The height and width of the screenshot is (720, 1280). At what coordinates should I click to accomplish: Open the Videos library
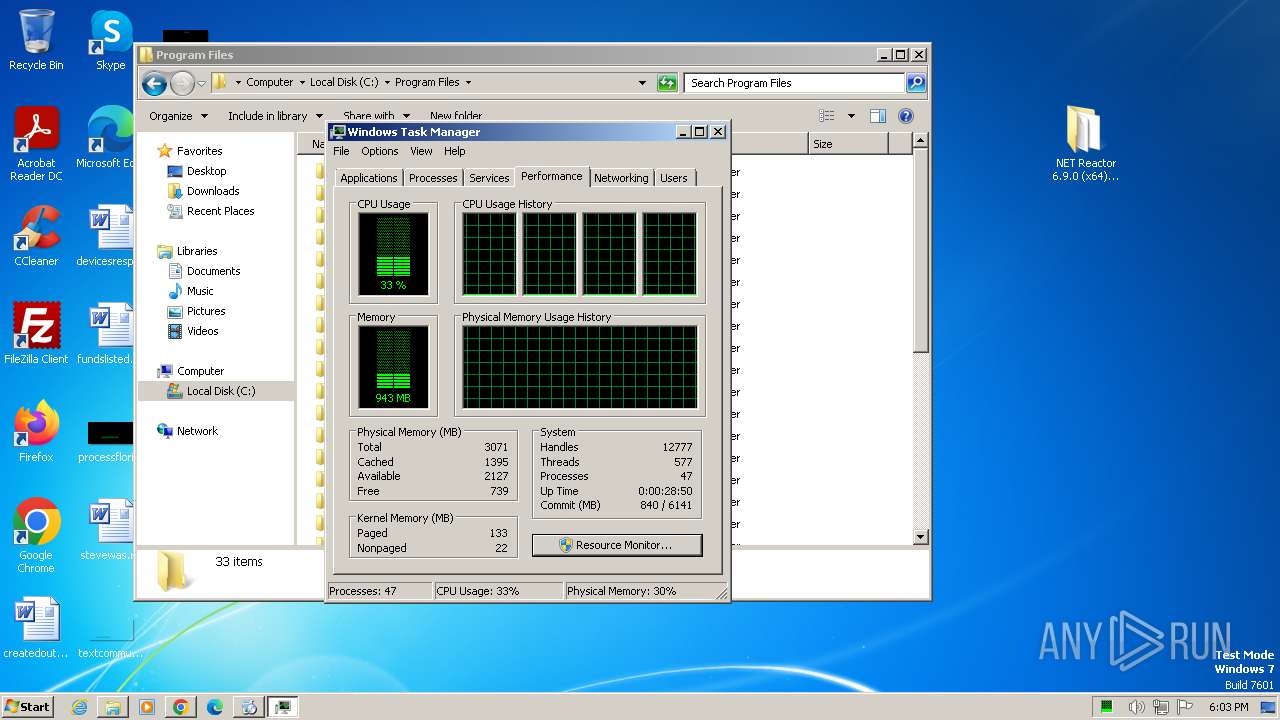(202, 331)
